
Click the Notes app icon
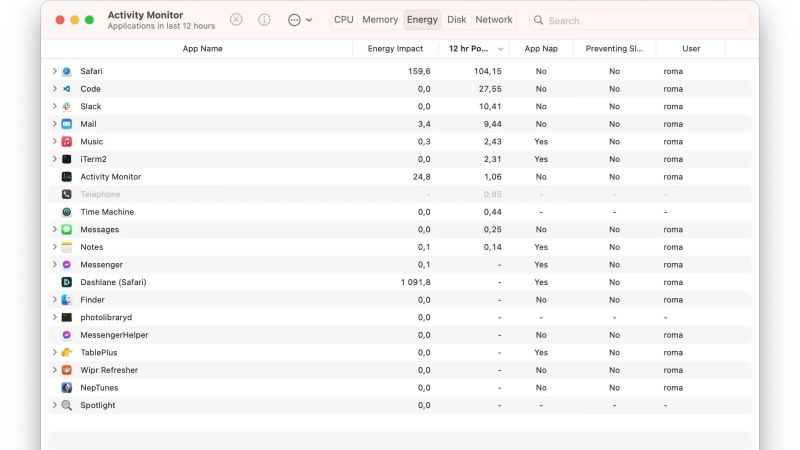click(x=67, y=247)
